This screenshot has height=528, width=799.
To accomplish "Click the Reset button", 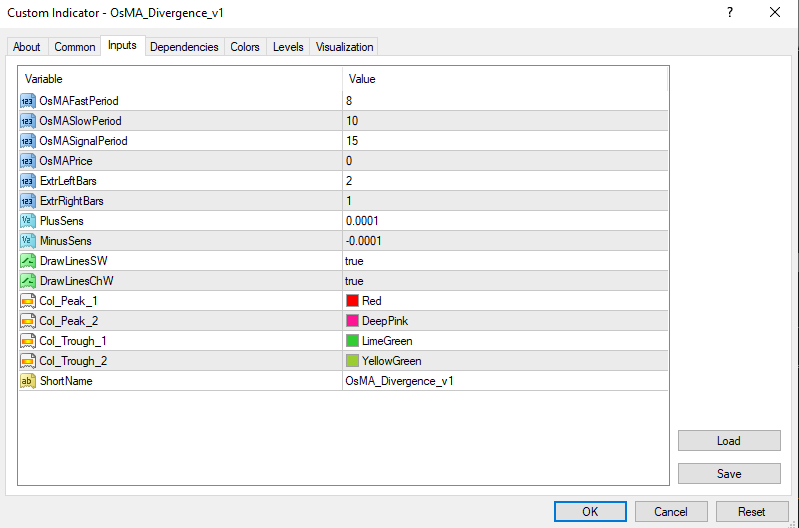I will coord(752,512).
